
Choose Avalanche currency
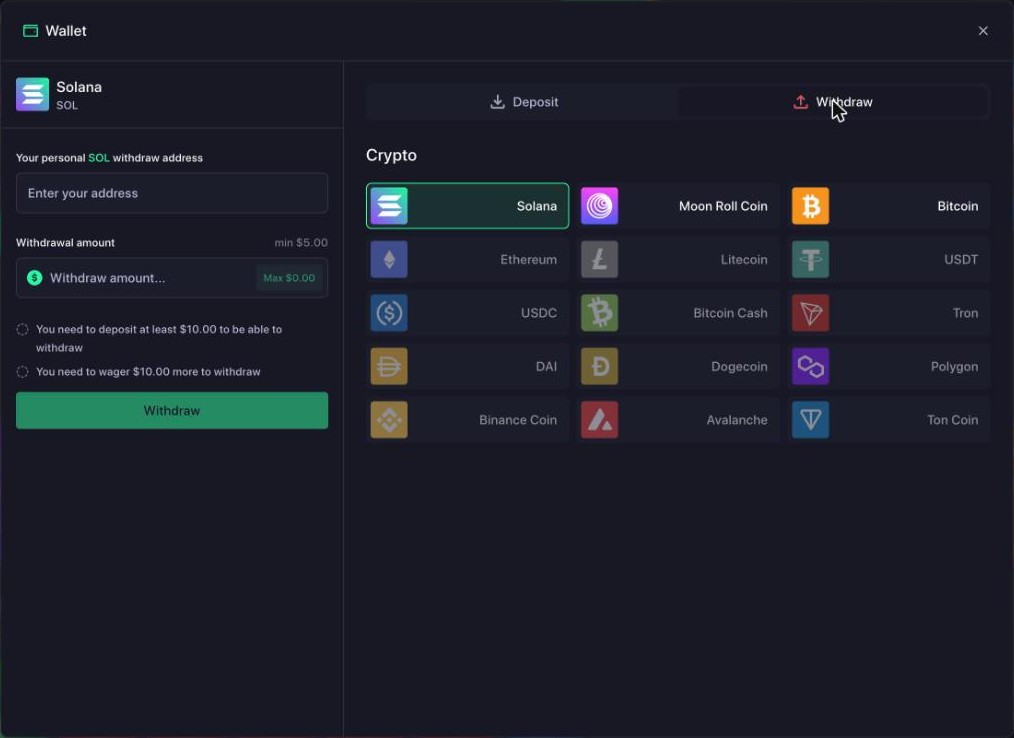point(678,420)
